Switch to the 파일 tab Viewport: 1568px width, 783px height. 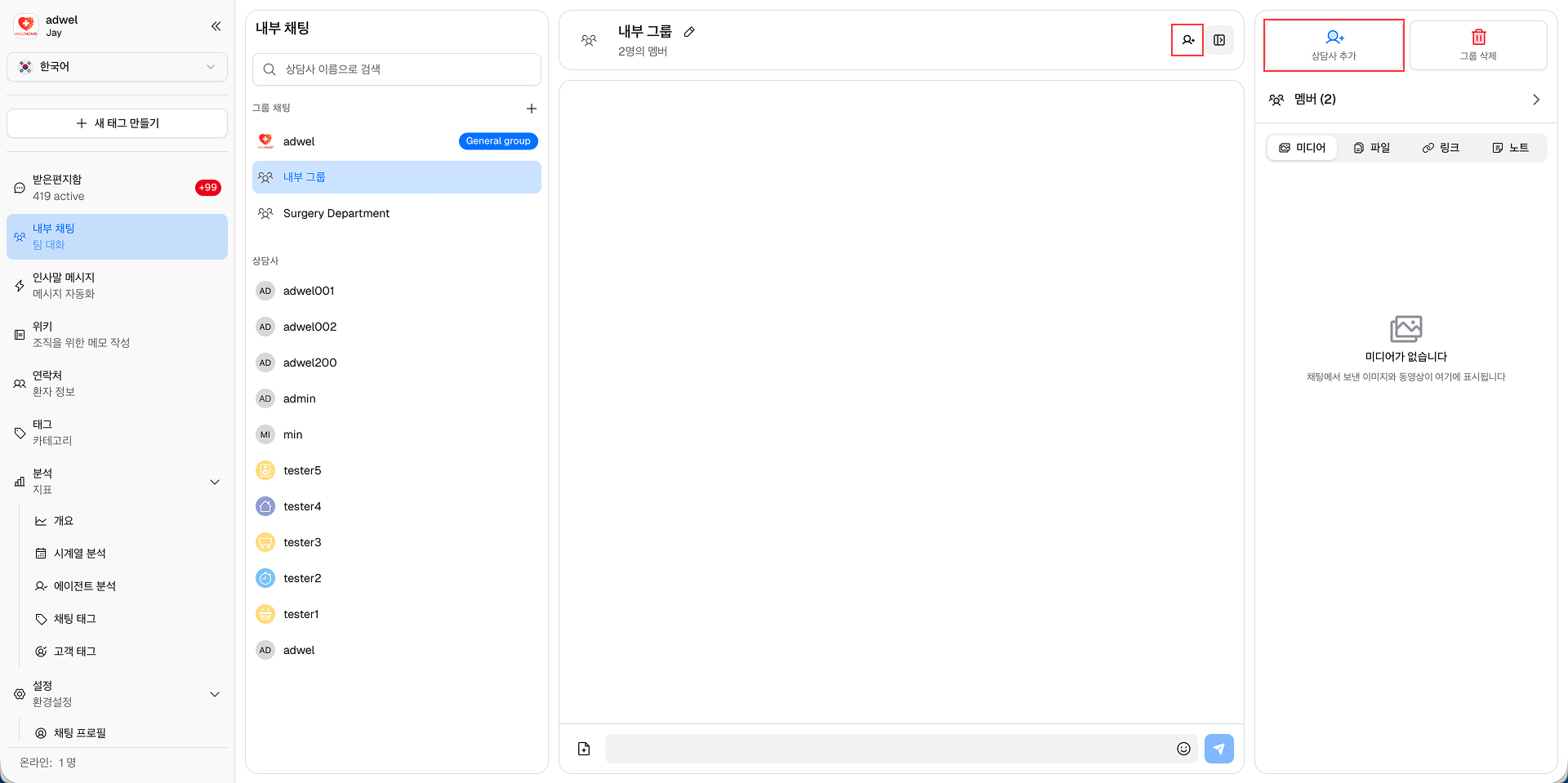(1372, 148)
